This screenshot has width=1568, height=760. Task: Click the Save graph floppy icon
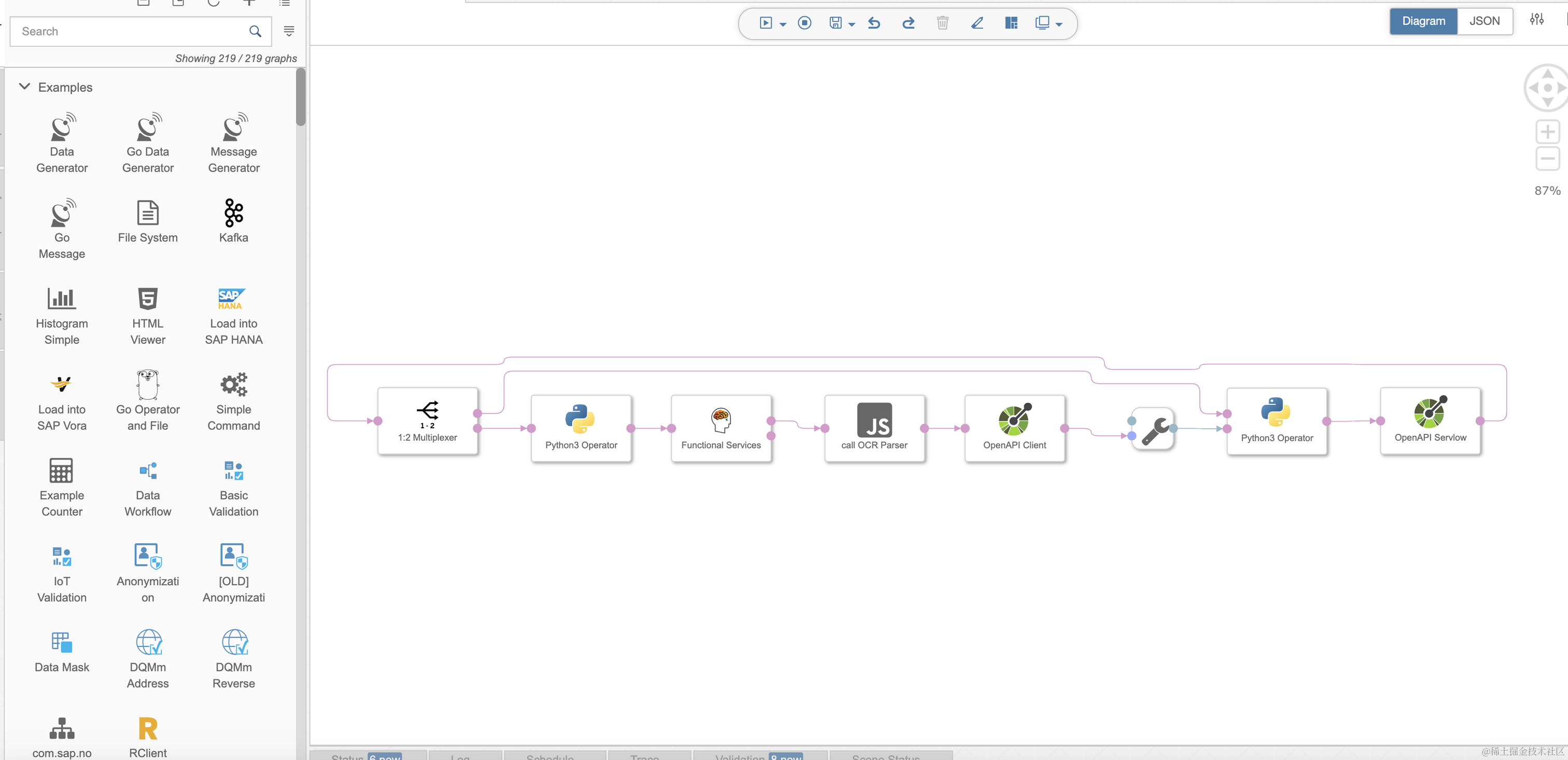tap(836, 23)
